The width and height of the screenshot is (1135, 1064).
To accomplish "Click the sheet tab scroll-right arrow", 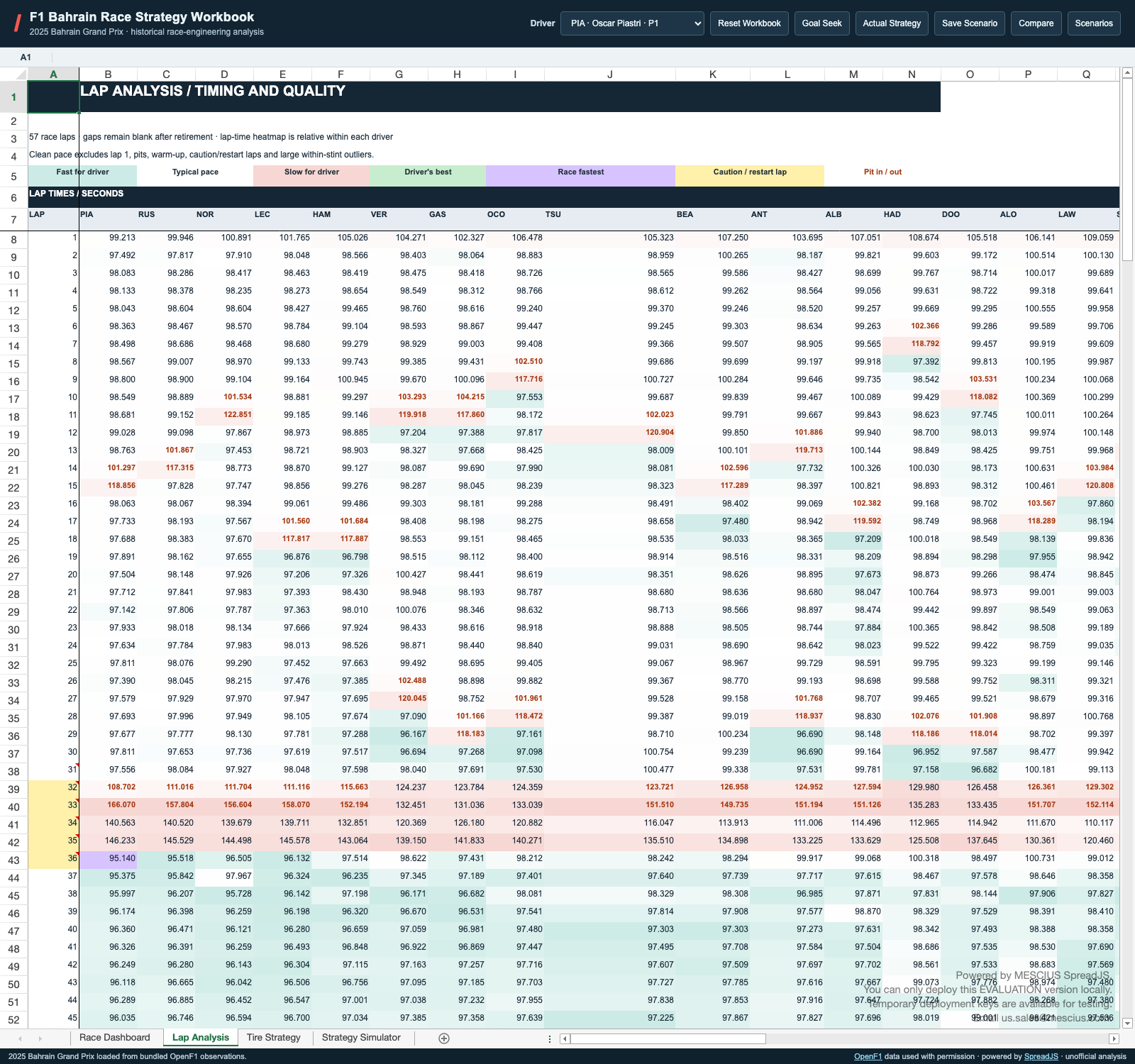I will pos(40,1038).
